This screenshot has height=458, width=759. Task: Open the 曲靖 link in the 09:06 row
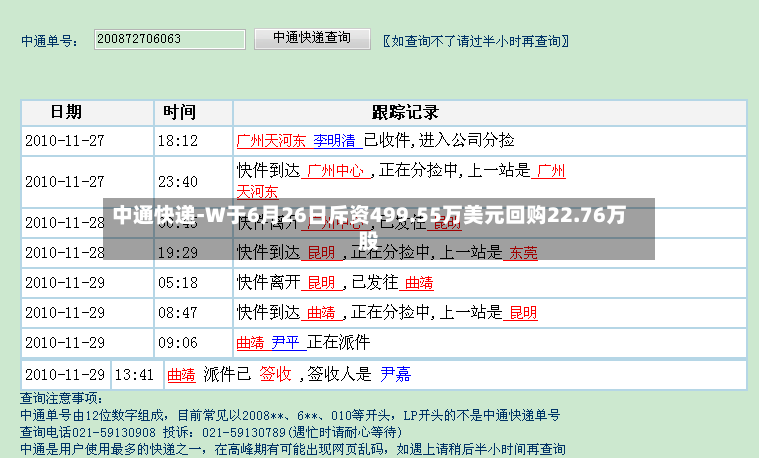click(x=250, y=342)
